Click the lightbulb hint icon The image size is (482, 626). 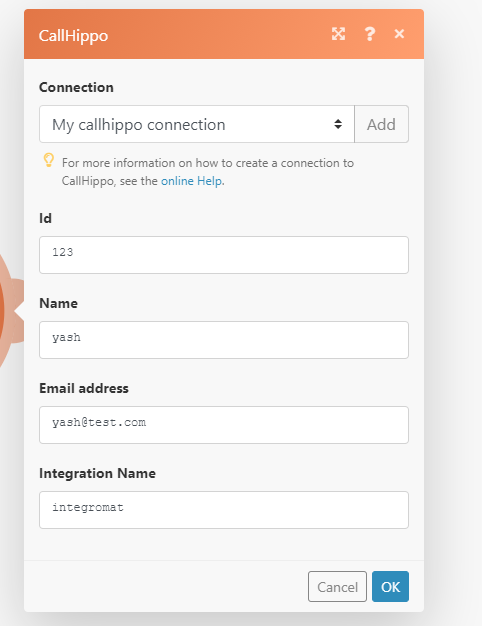click(x=48, y=160)
